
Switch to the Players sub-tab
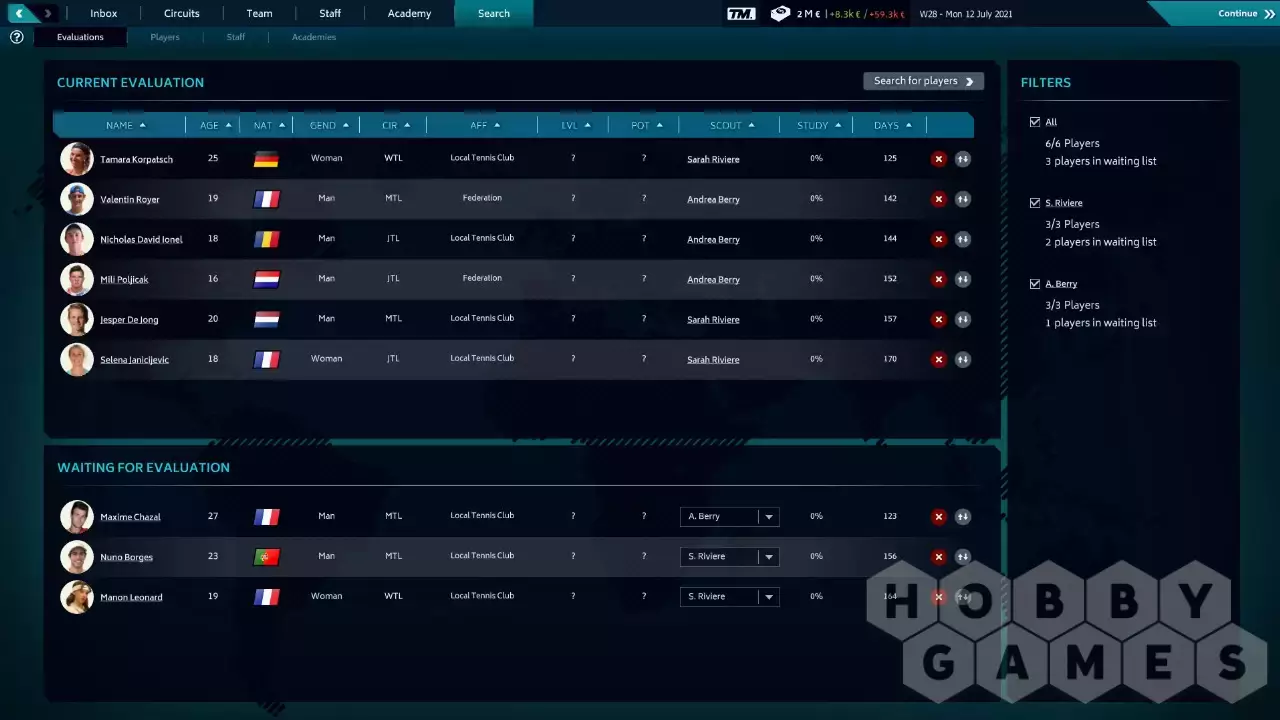tap(165, 37)
